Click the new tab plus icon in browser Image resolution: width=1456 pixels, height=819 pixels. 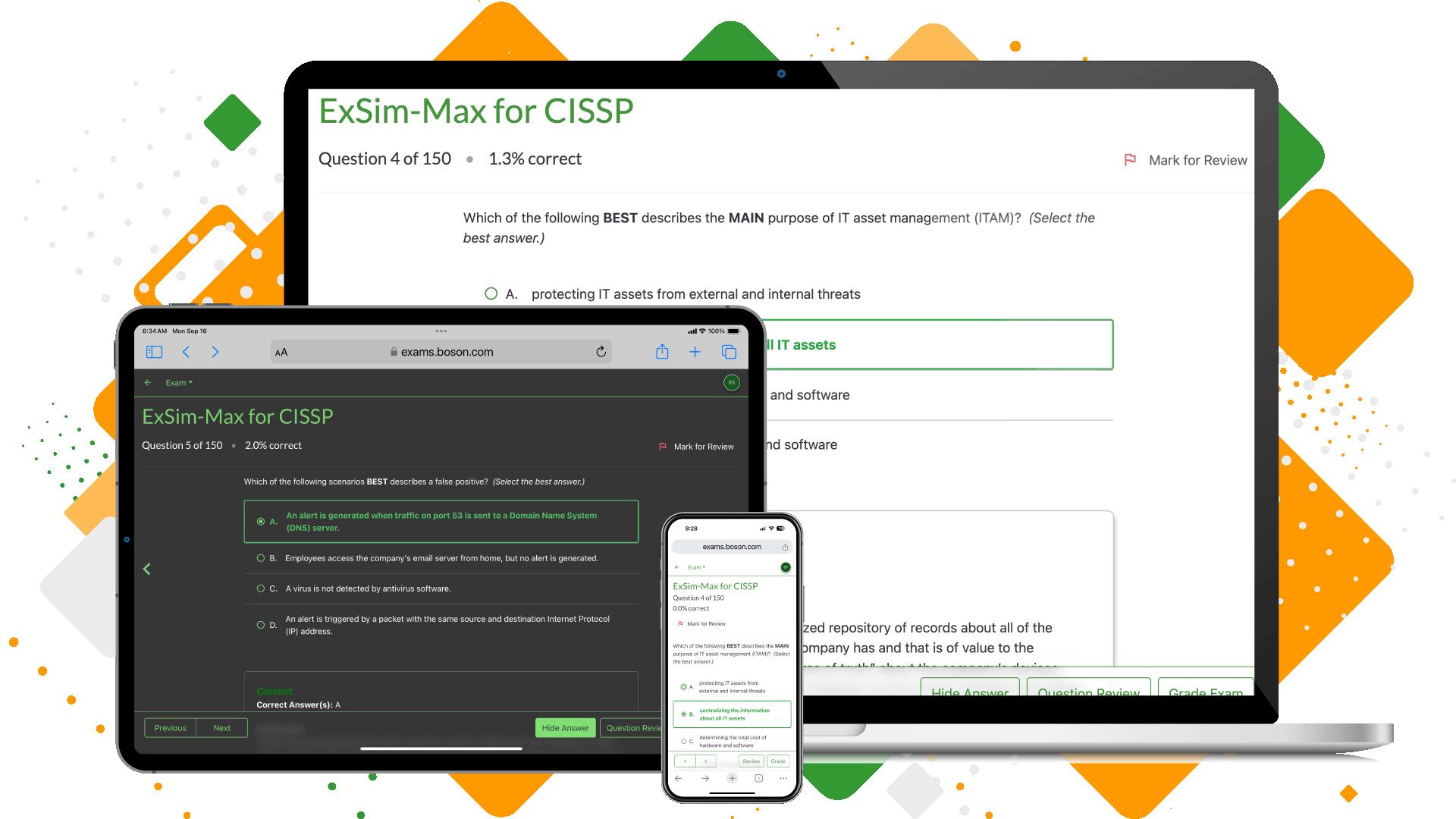coord(695,350)
